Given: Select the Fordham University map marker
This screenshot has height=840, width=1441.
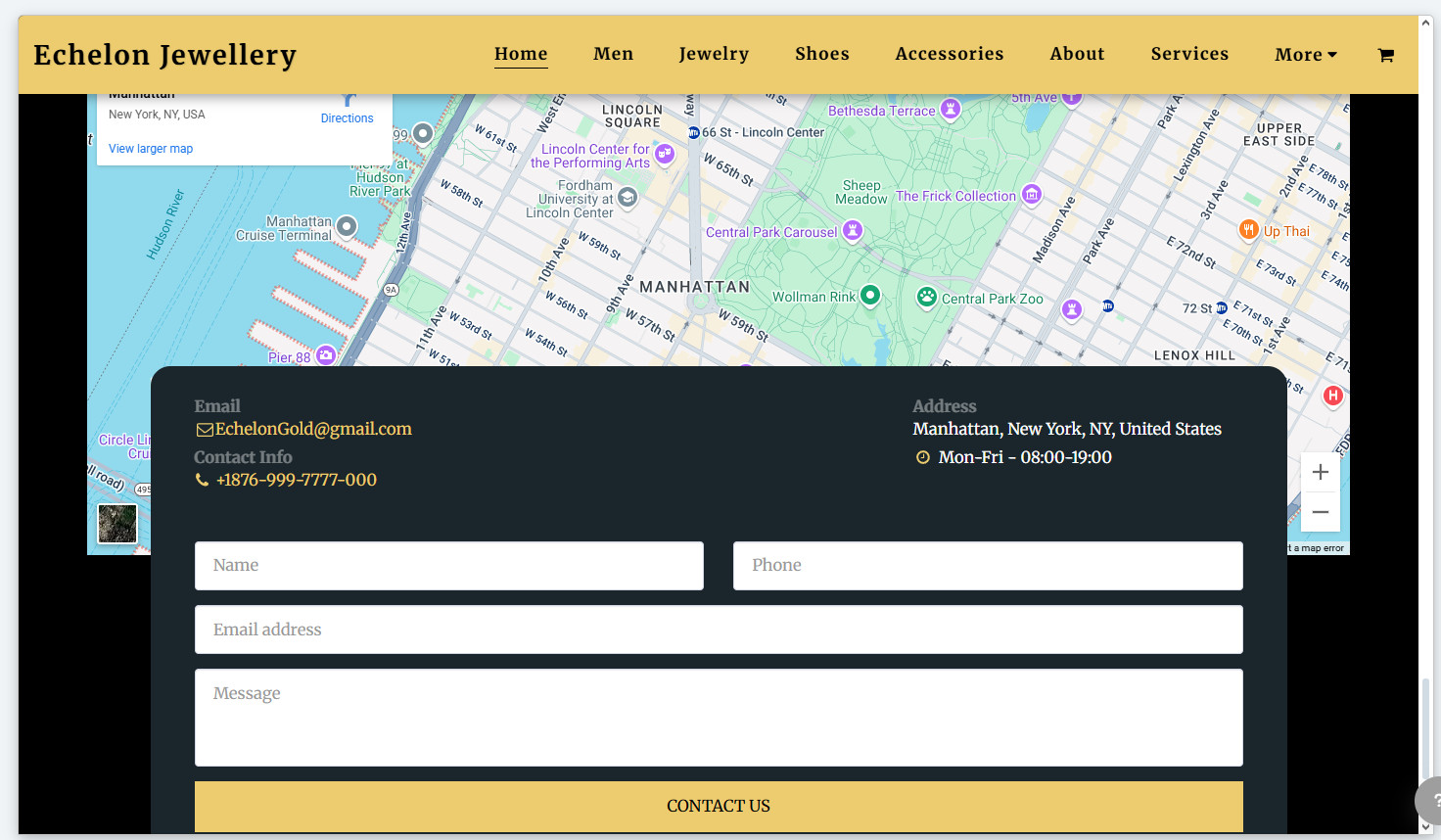Looking at the screenshot, I should (628, 198).
